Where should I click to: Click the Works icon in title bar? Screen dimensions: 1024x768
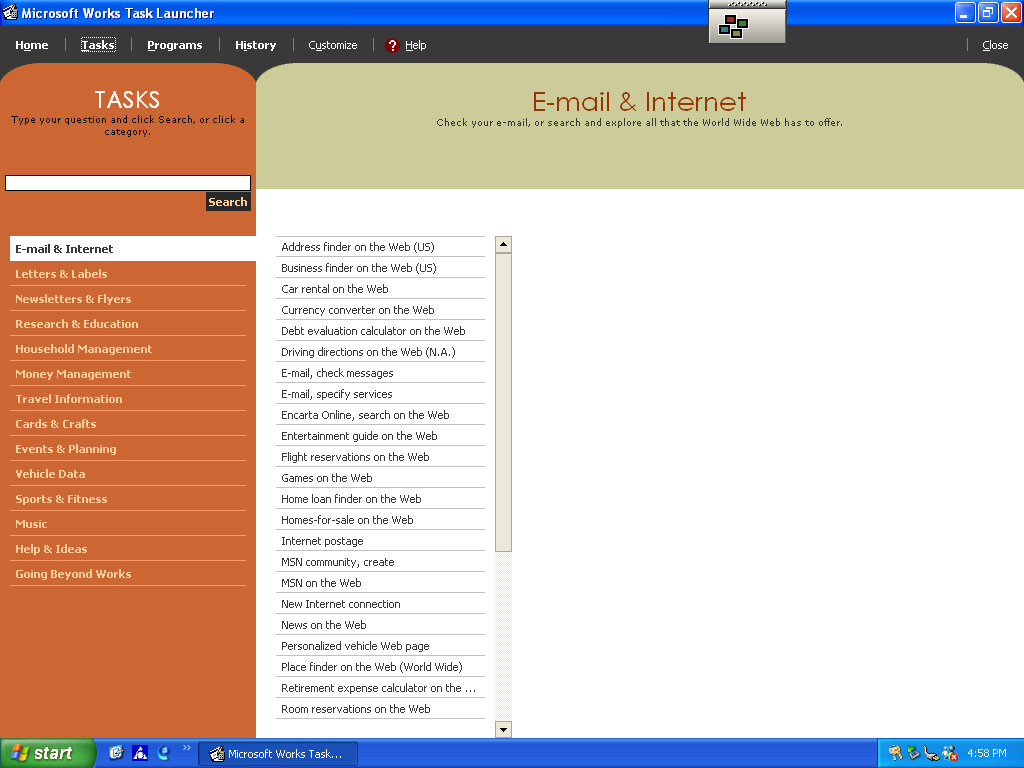point(10,13)
